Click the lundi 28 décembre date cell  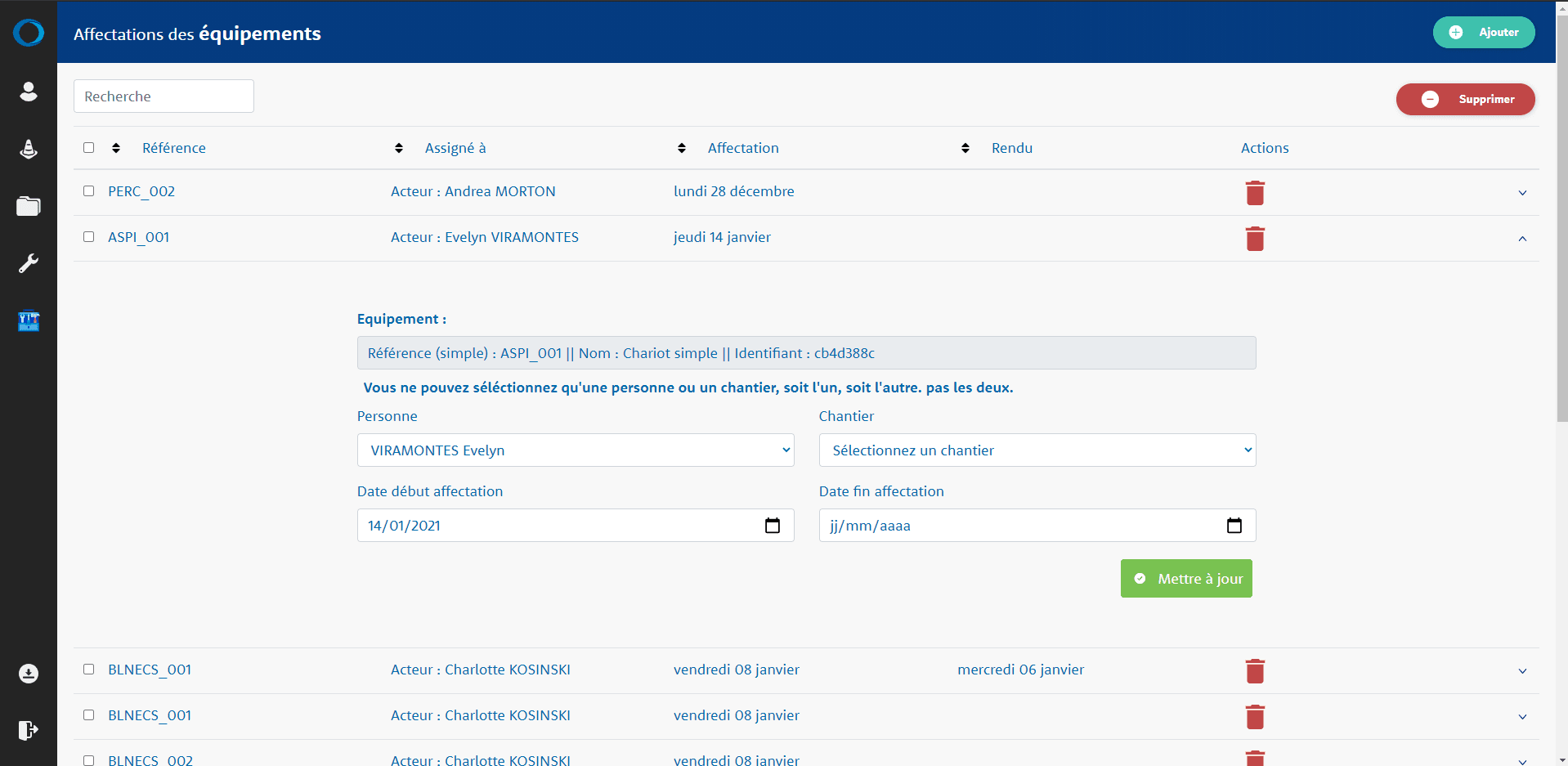tap(734, 191)
